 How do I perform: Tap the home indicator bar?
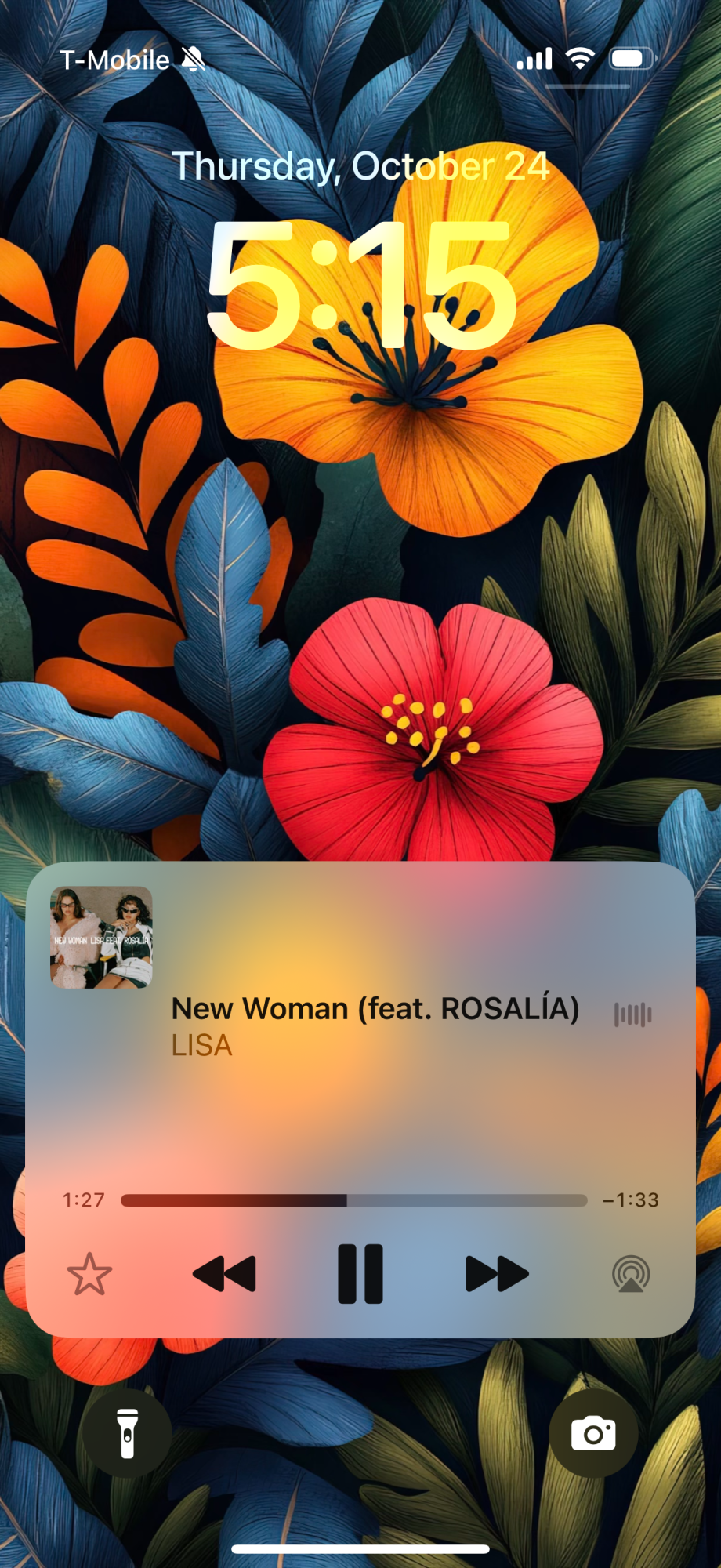click(x=360, y=1549)
